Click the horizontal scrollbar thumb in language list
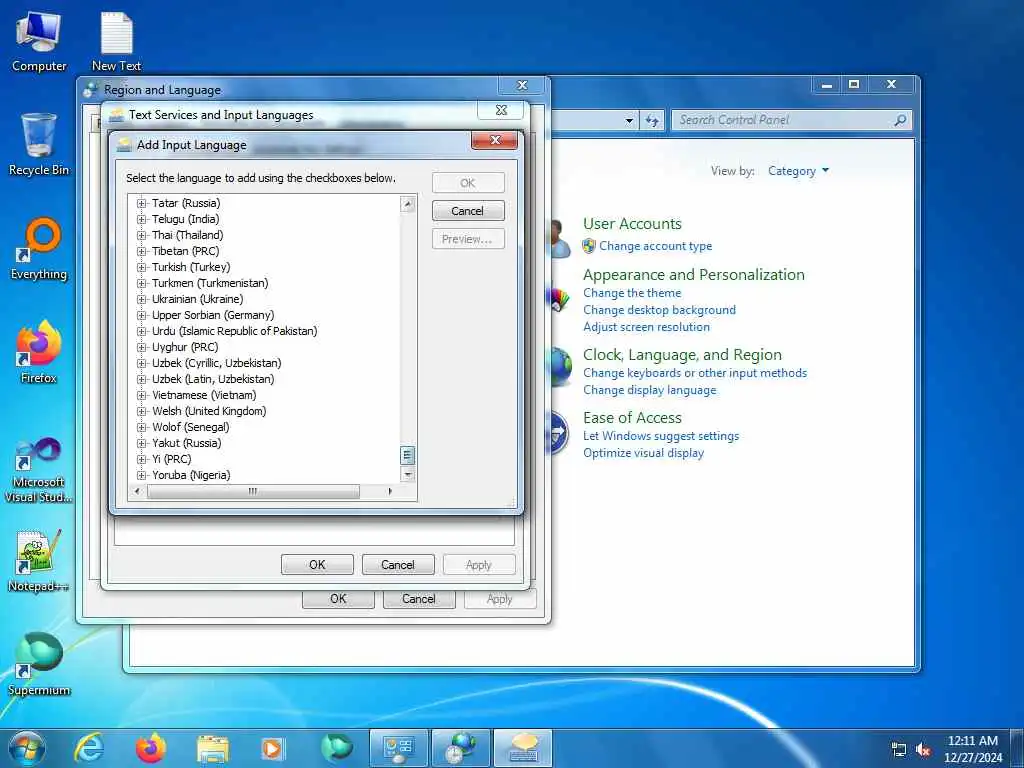This screenshot has width=1024, height=768. click(253, 491)
